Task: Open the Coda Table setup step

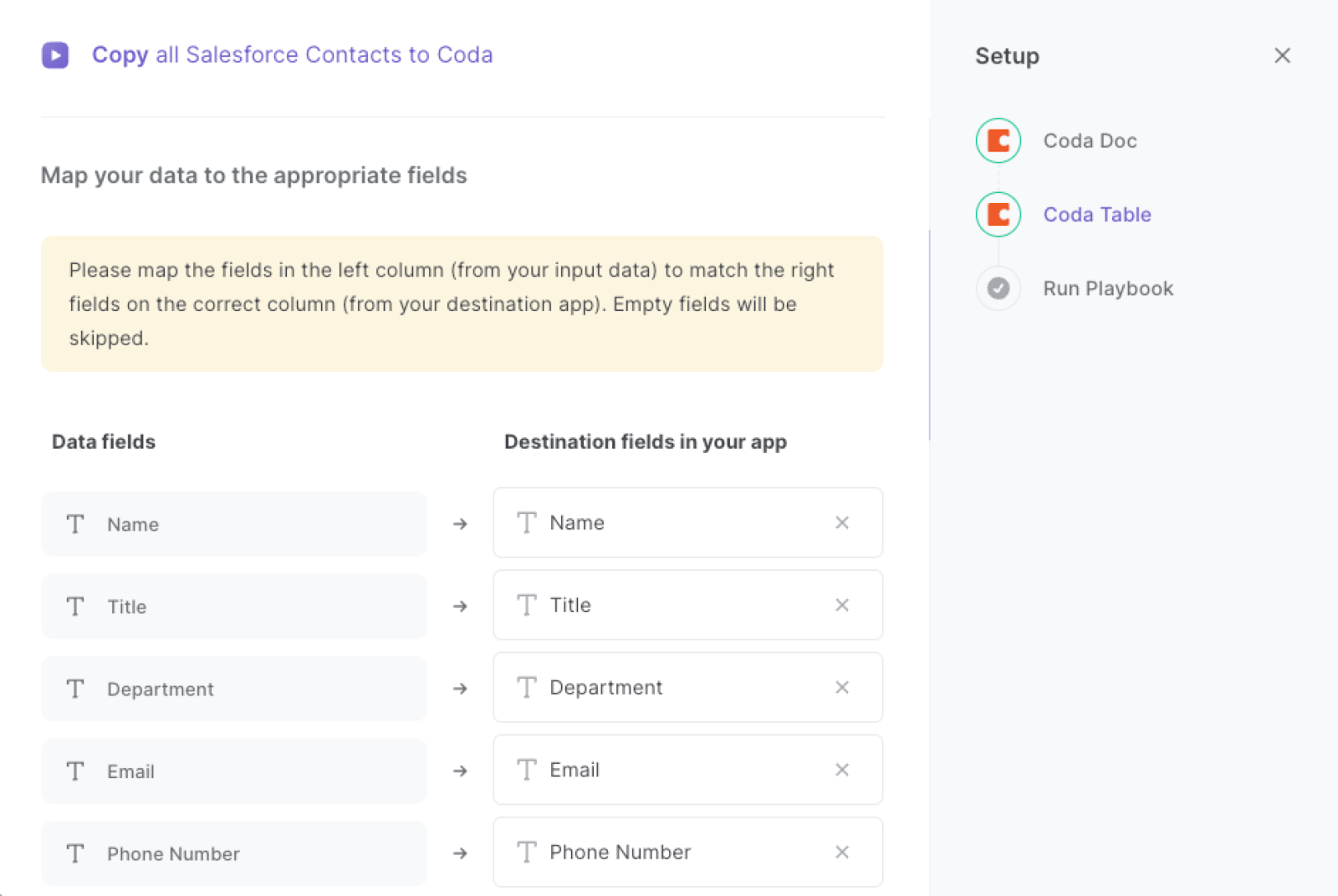Action: pyautogui.click(x=1097, y=215)
